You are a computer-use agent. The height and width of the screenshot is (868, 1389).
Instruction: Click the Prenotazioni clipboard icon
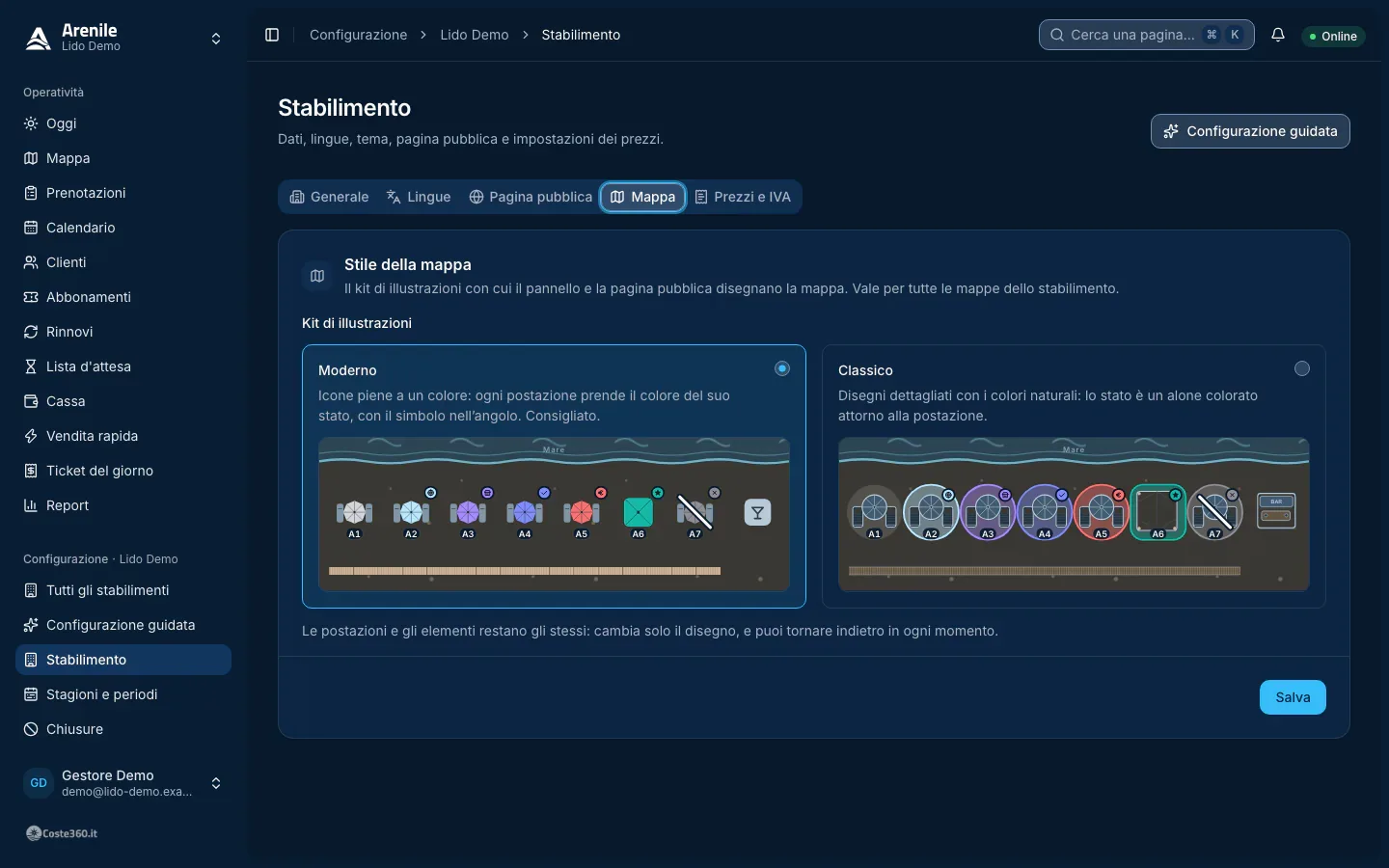click(31, 193)
